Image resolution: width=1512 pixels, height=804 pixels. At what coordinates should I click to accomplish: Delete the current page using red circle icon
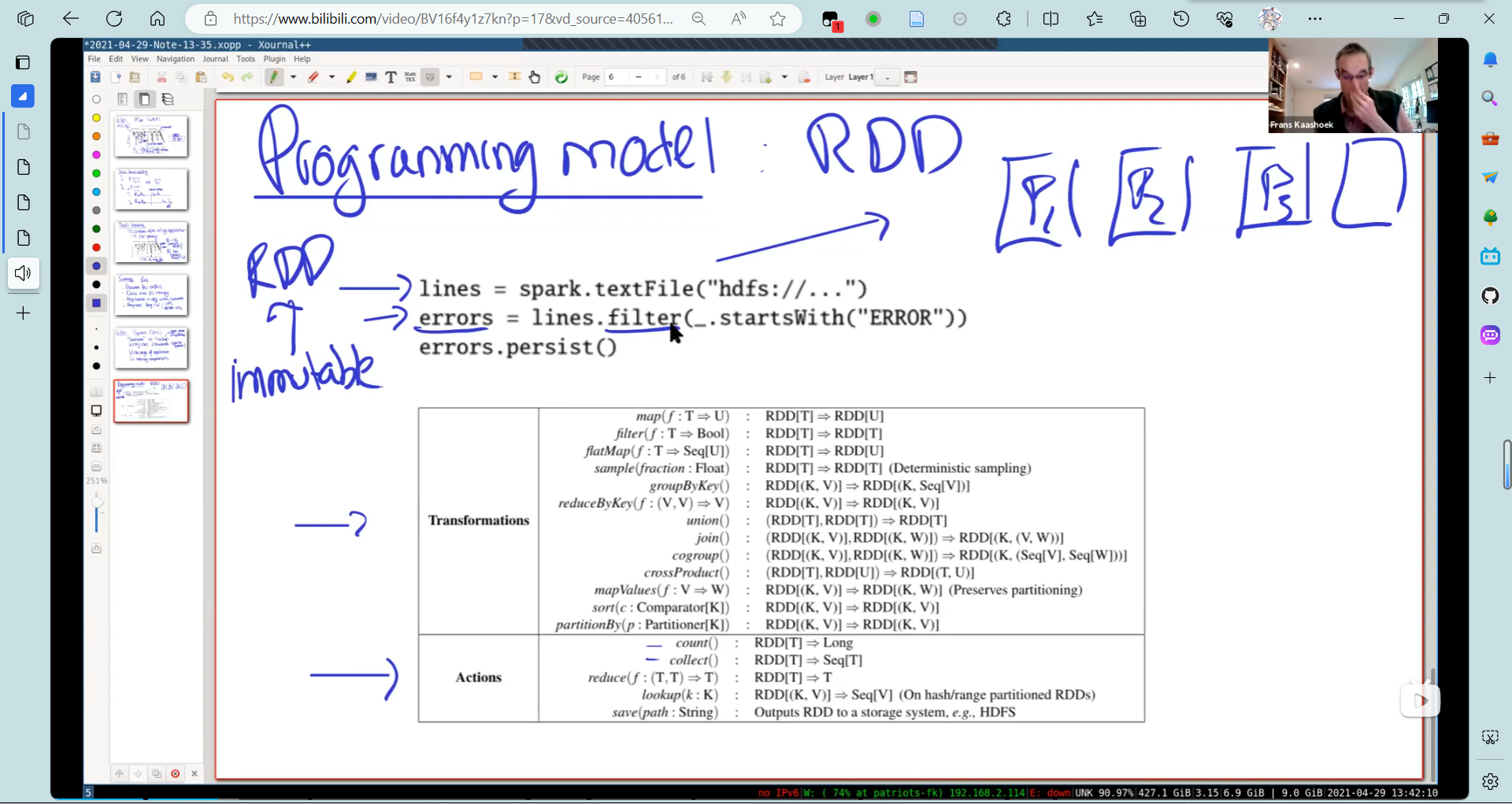[x=176, y=773]
